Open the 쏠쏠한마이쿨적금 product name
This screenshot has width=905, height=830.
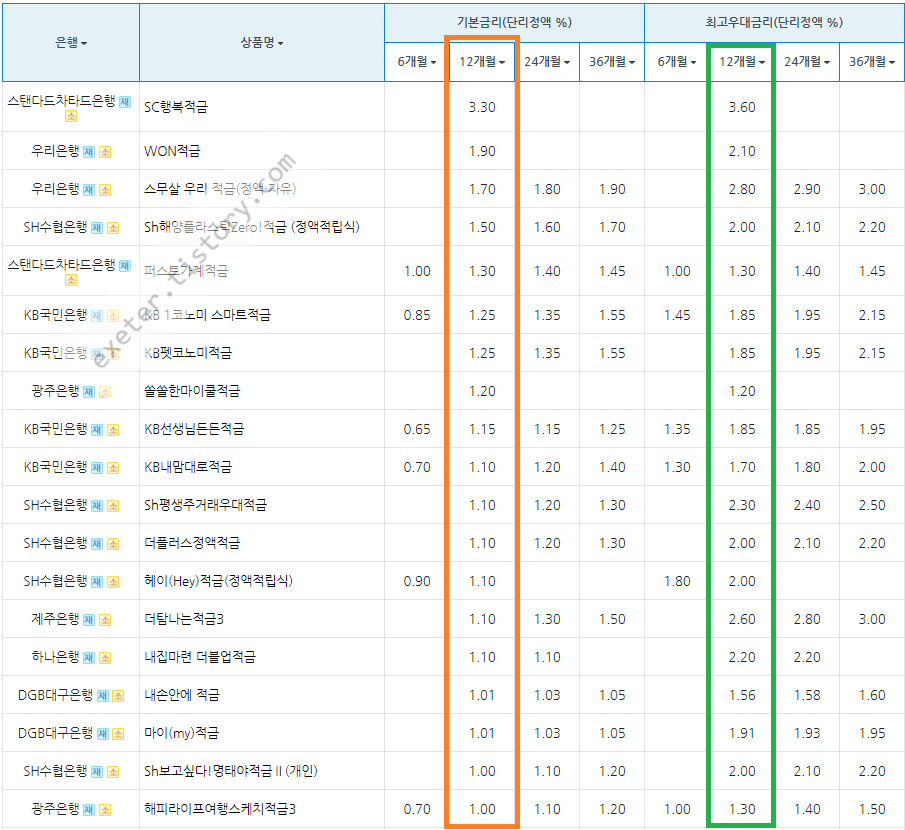click(192, 391)
